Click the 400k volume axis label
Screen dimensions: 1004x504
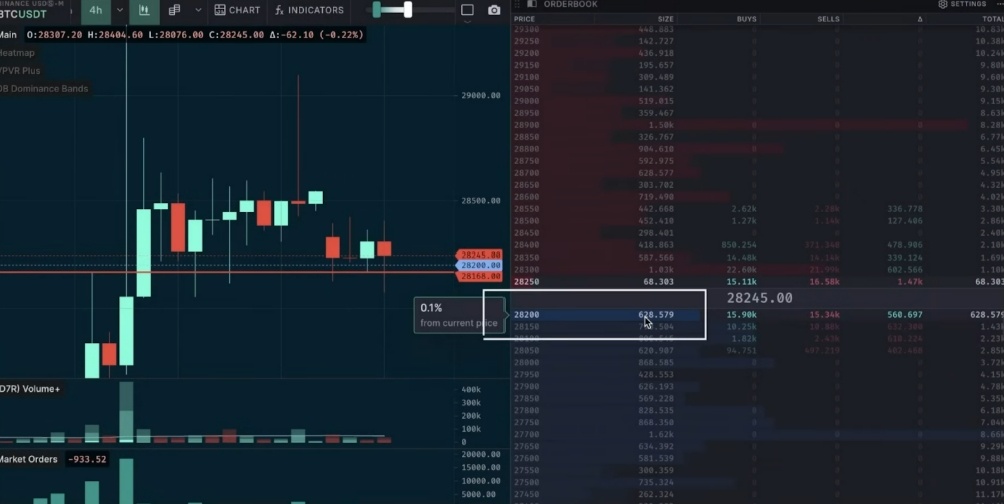point(471,389)
